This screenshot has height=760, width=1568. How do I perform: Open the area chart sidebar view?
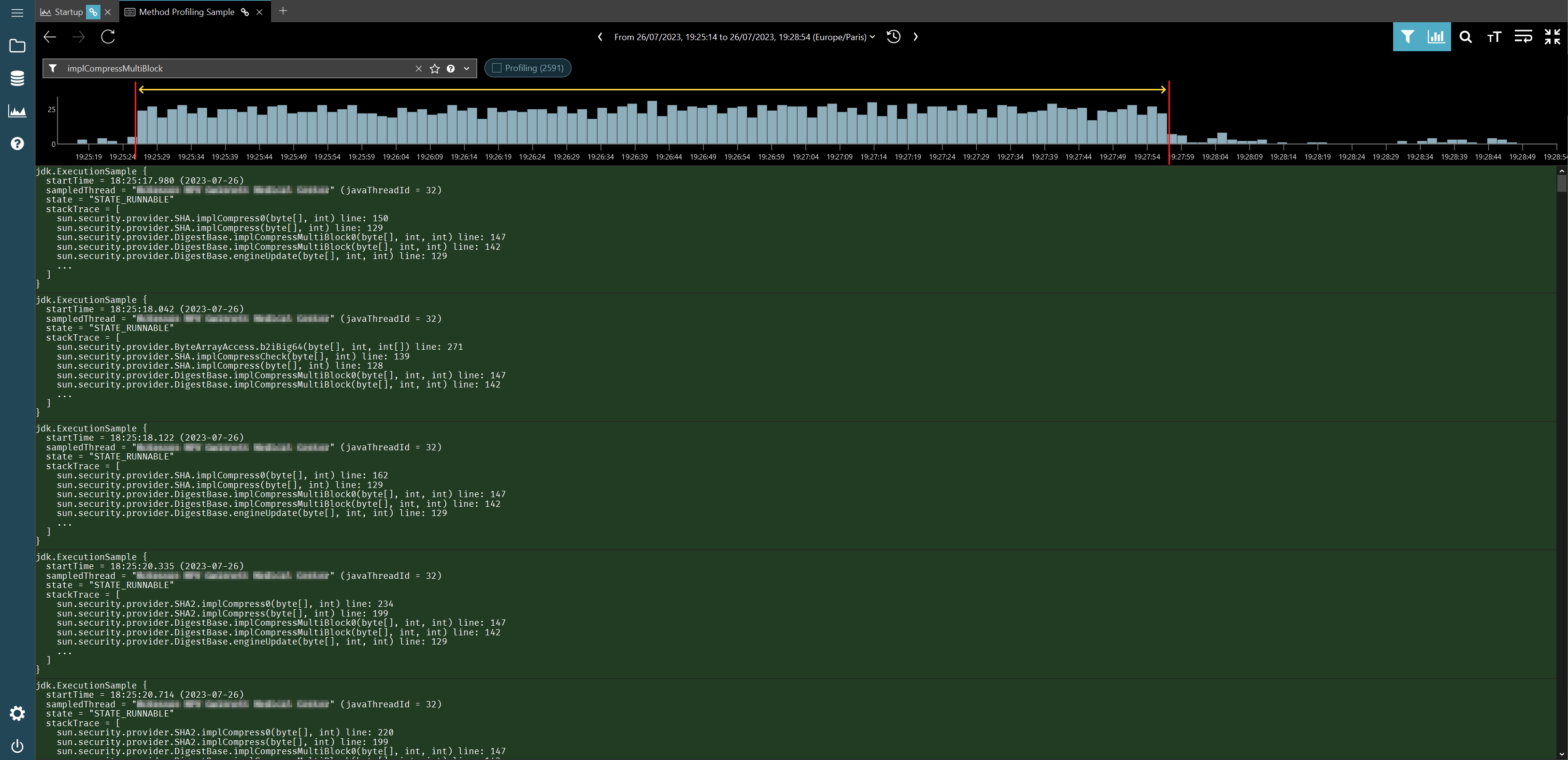(x=17, y=111)
